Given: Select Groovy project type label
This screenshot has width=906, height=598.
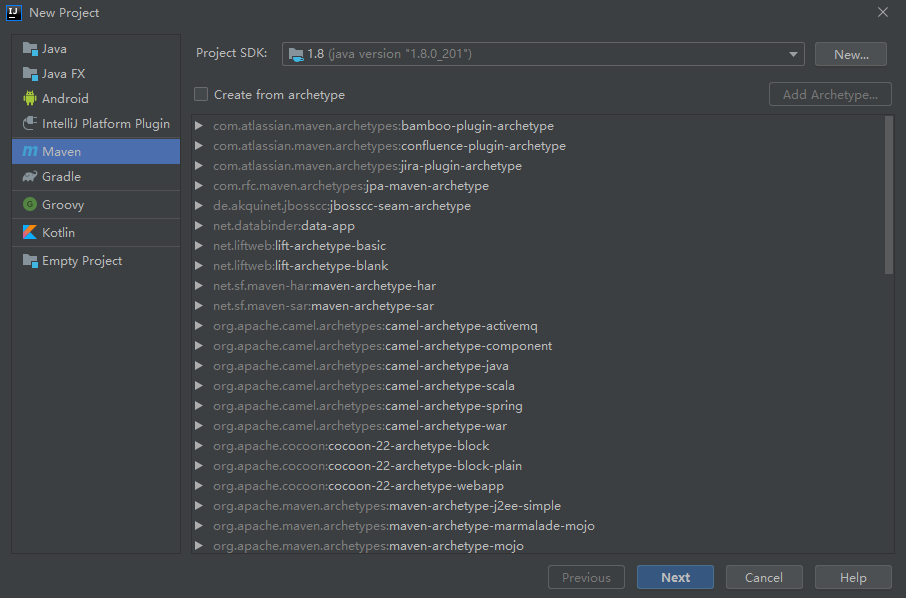Looking at the screenshot, I should tap(63, 205).
